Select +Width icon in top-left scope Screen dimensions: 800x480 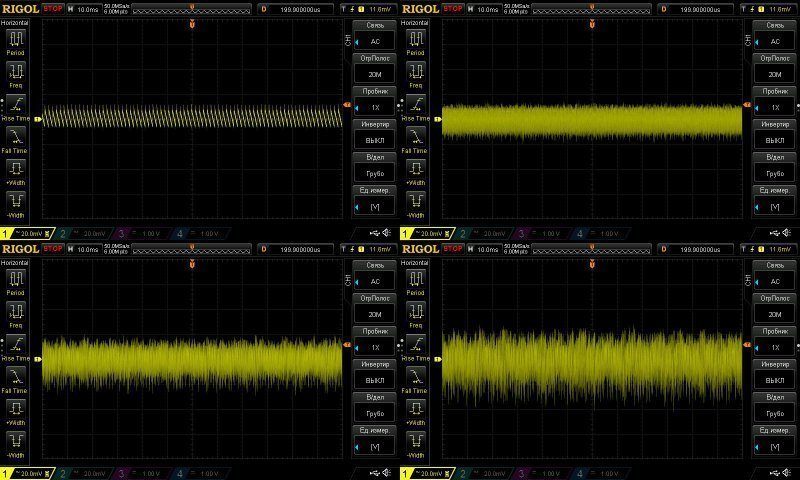point(16,169)
